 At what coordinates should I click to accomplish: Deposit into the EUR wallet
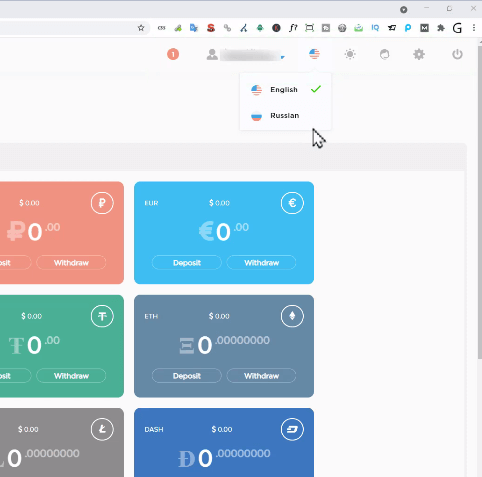(187, 263)
